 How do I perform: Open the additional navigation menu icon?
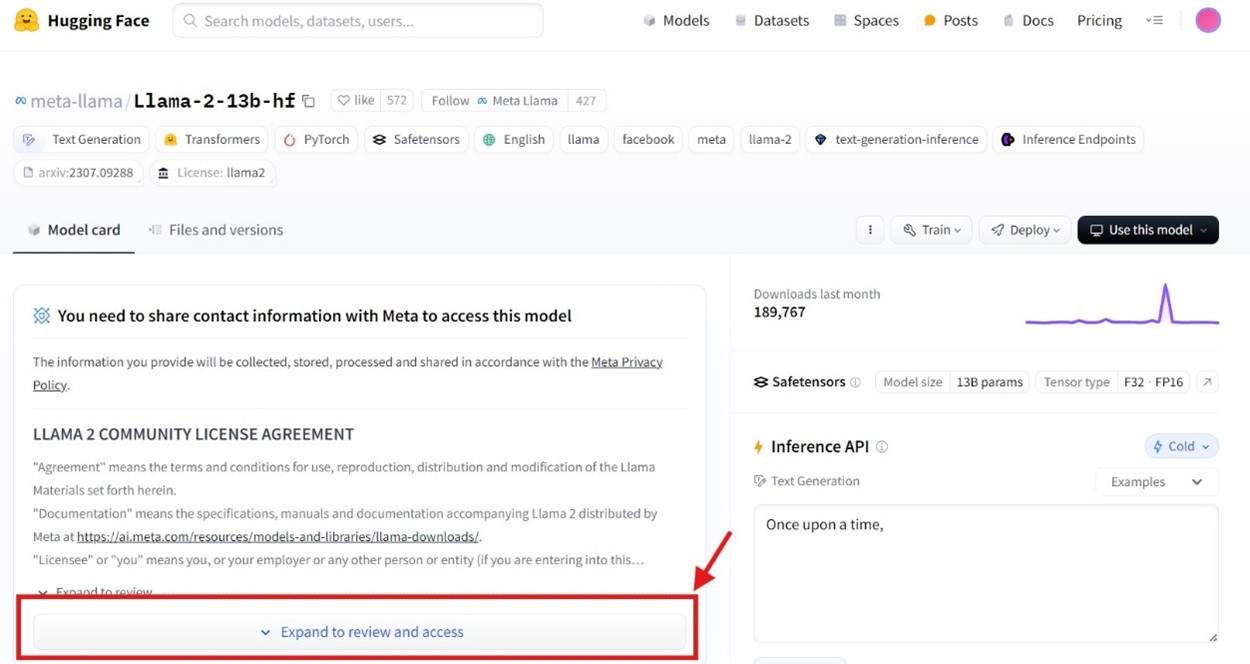click(x=1154, y=21)
